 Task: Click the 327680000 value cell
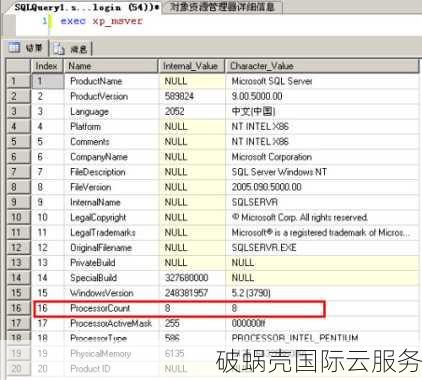192,278
